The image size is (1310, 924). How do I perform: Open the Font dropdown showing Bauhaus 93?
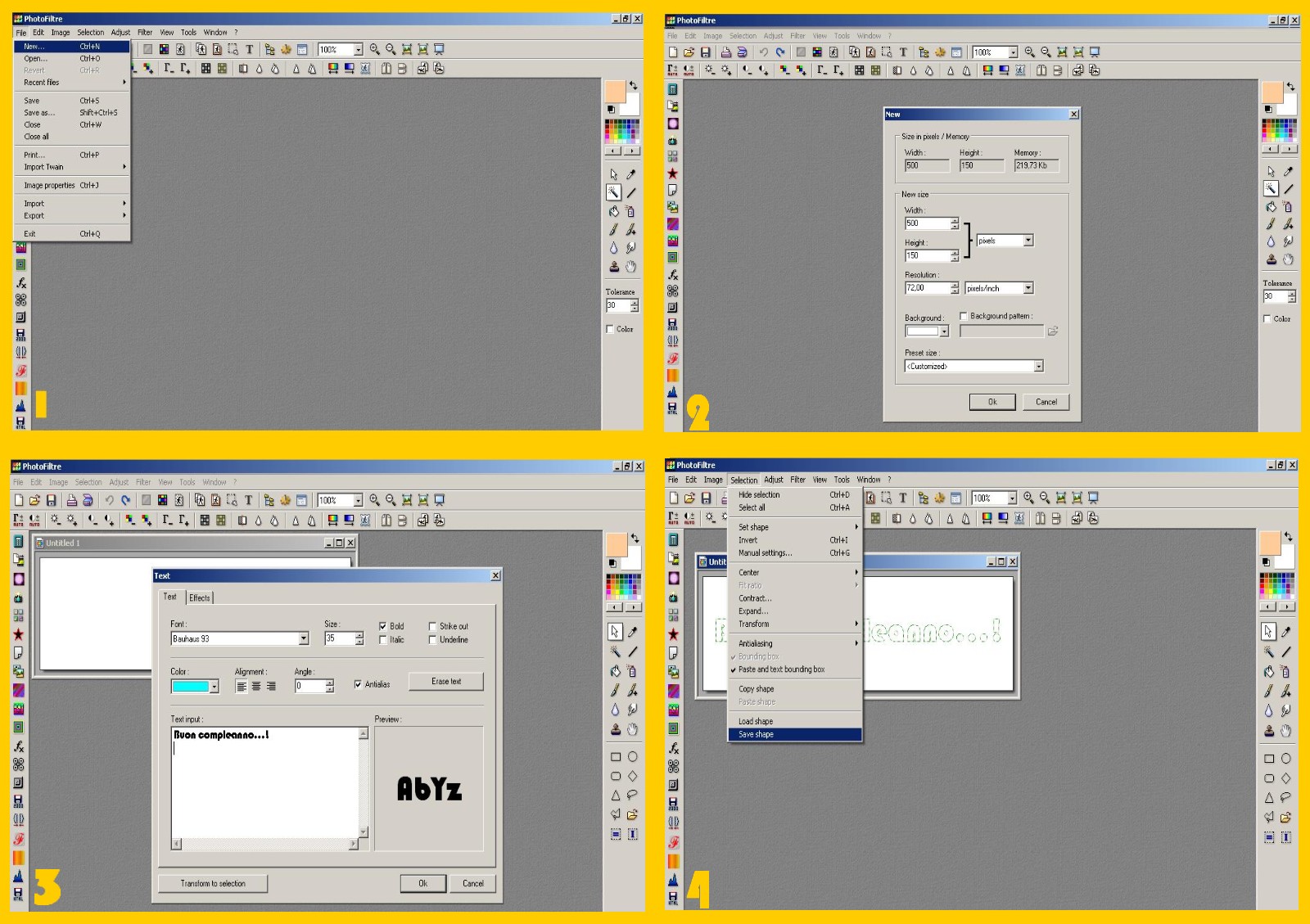click(303, 639)
